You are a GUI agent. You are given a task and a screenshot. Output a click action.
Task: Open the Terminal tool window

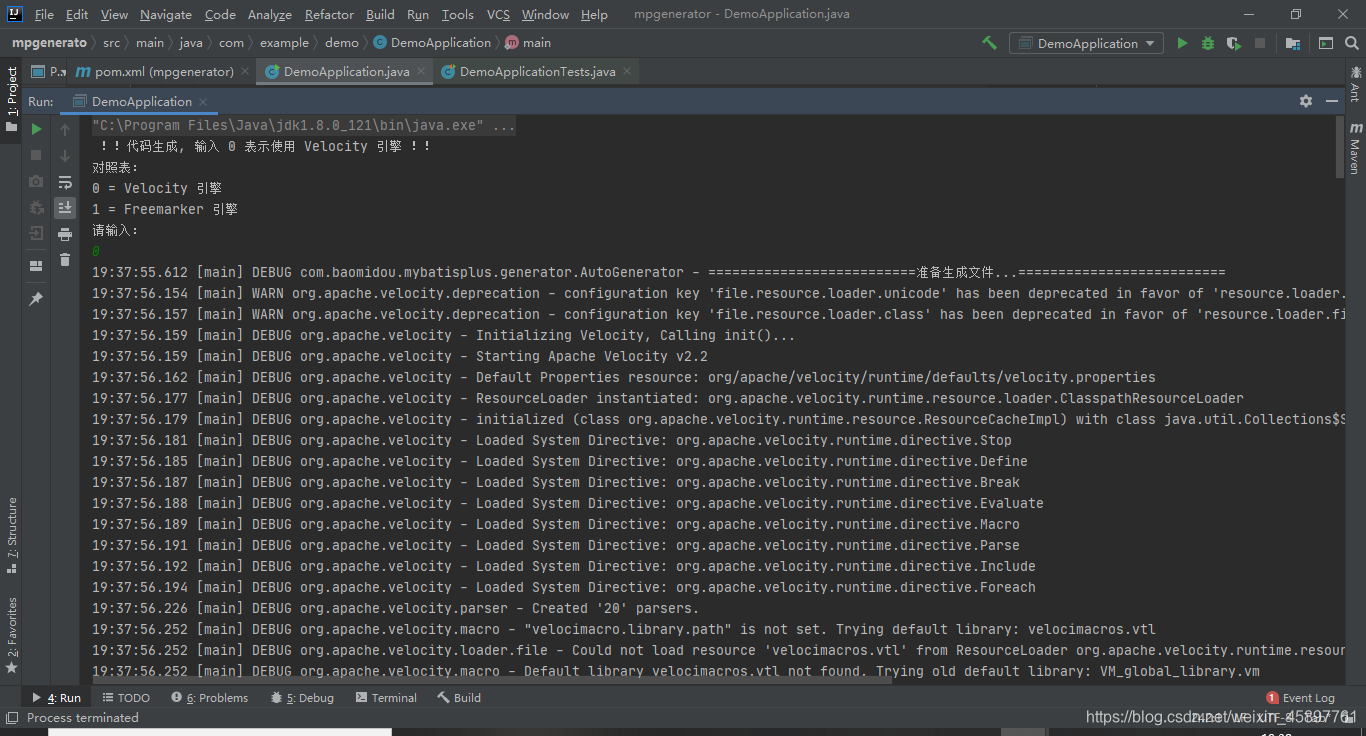click(385, 698)
